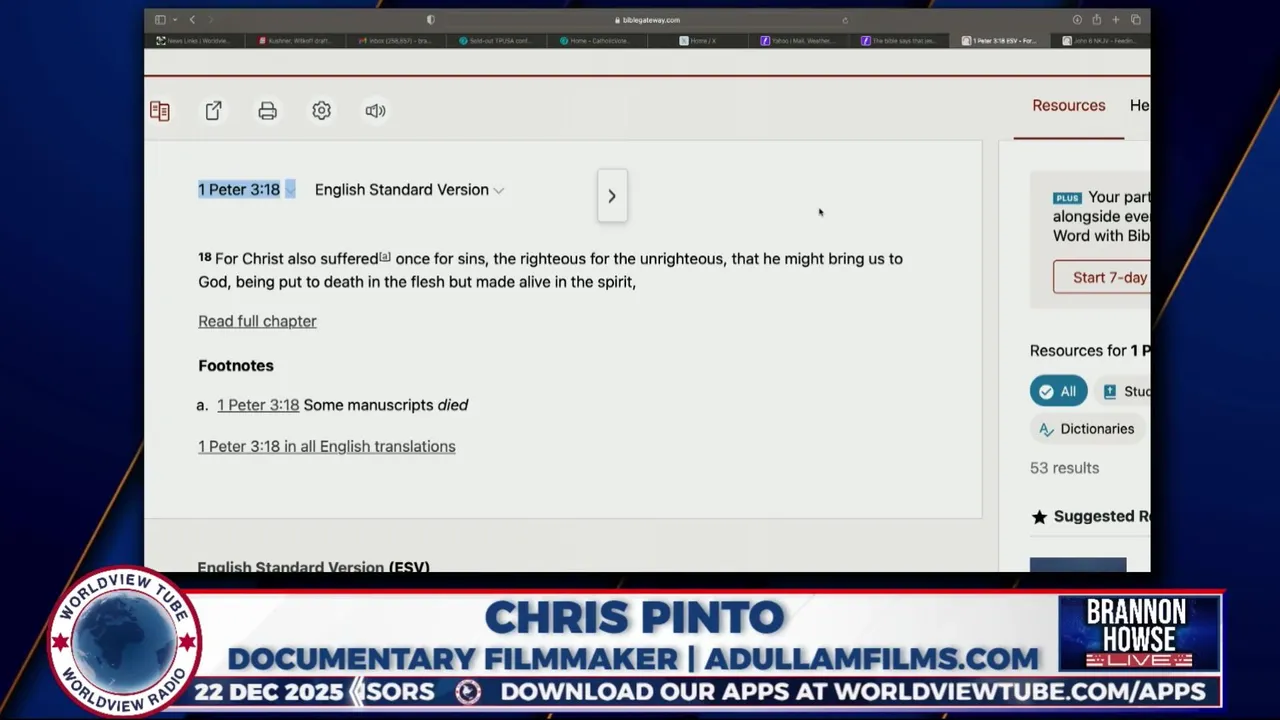Open the 1 Peter 3:18 footnote reference link
The width and height of the screenshot is (1280, 720).
258,405
